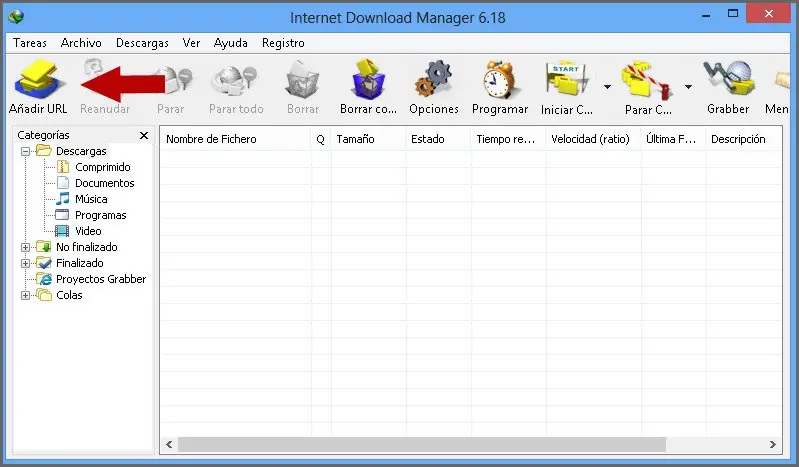799x467 pixels.
Task: Close the Categorías panel
Action: pos(144,135)
